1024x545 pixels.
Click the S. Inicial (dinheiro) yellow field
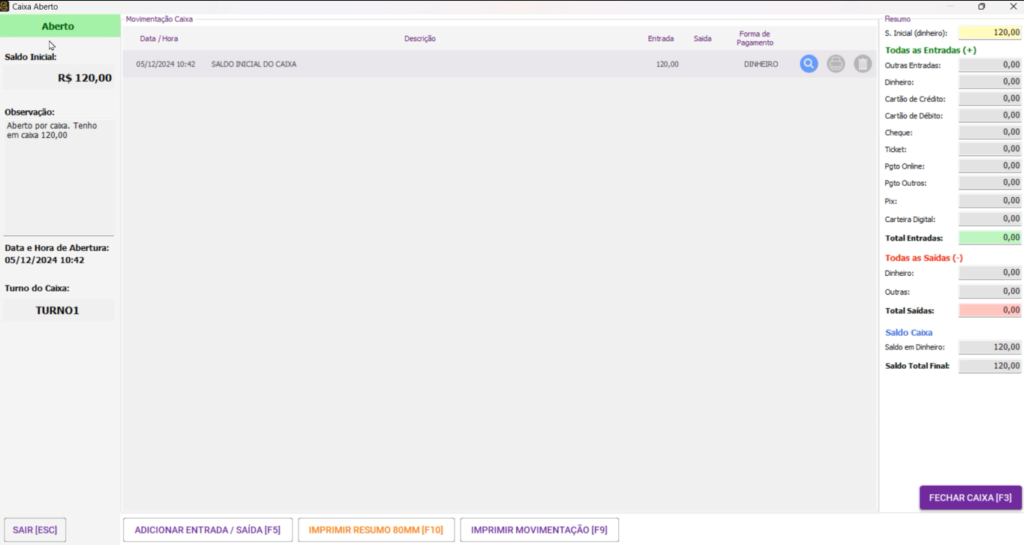pyautogui.click(x=990, y=33)
